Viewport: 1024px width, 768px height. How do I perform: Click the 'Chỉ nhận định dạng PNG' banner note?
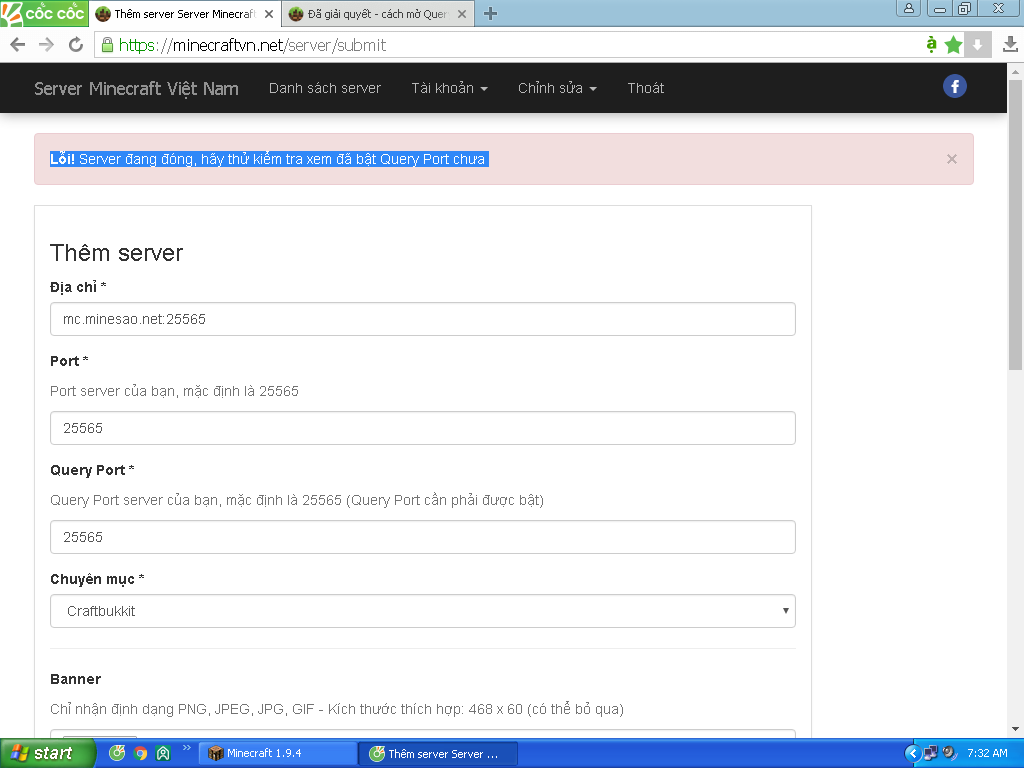click(x=337, y=709)
